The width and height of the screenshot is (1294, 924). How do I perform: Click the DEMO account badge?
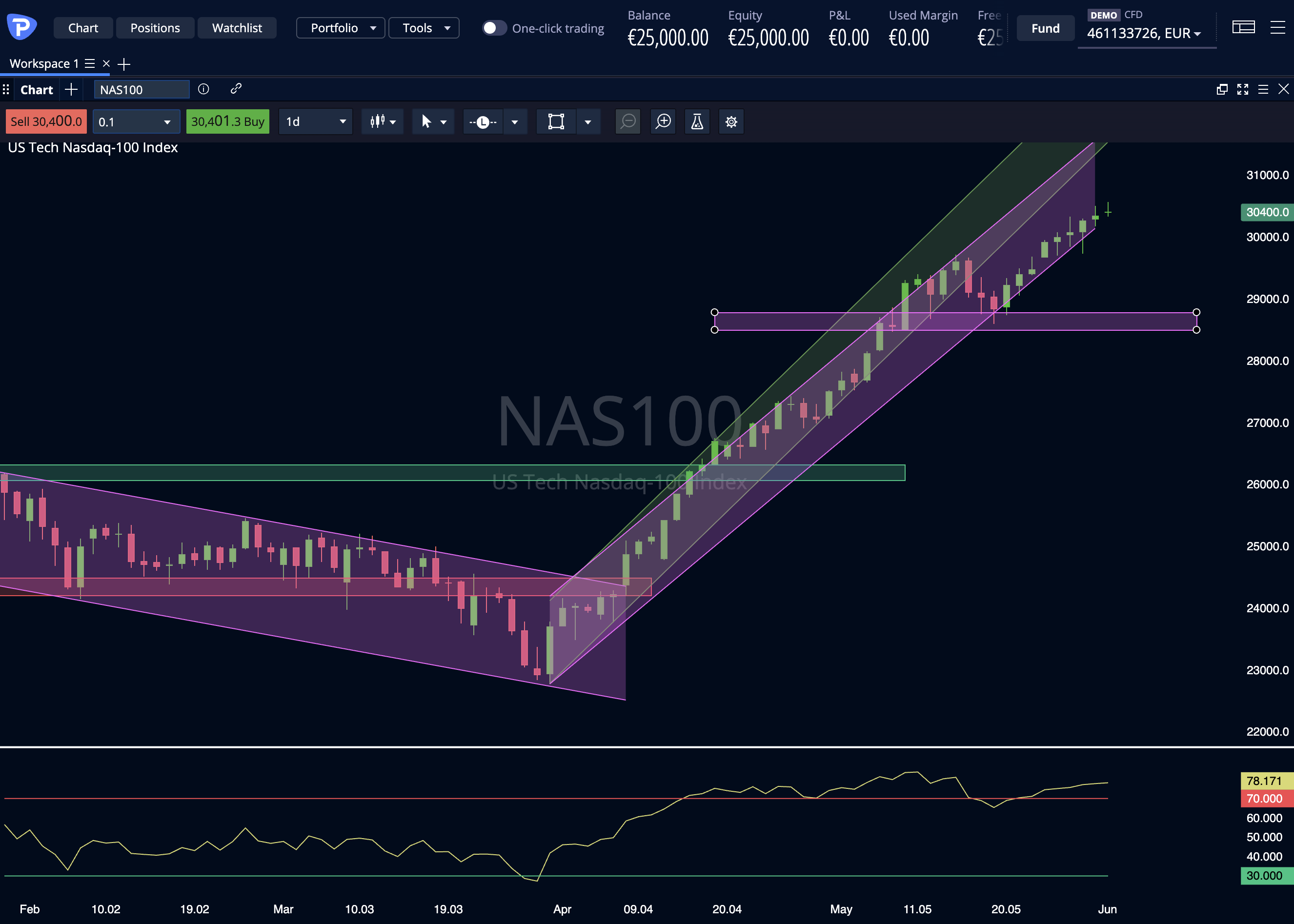coord(1103,15)
